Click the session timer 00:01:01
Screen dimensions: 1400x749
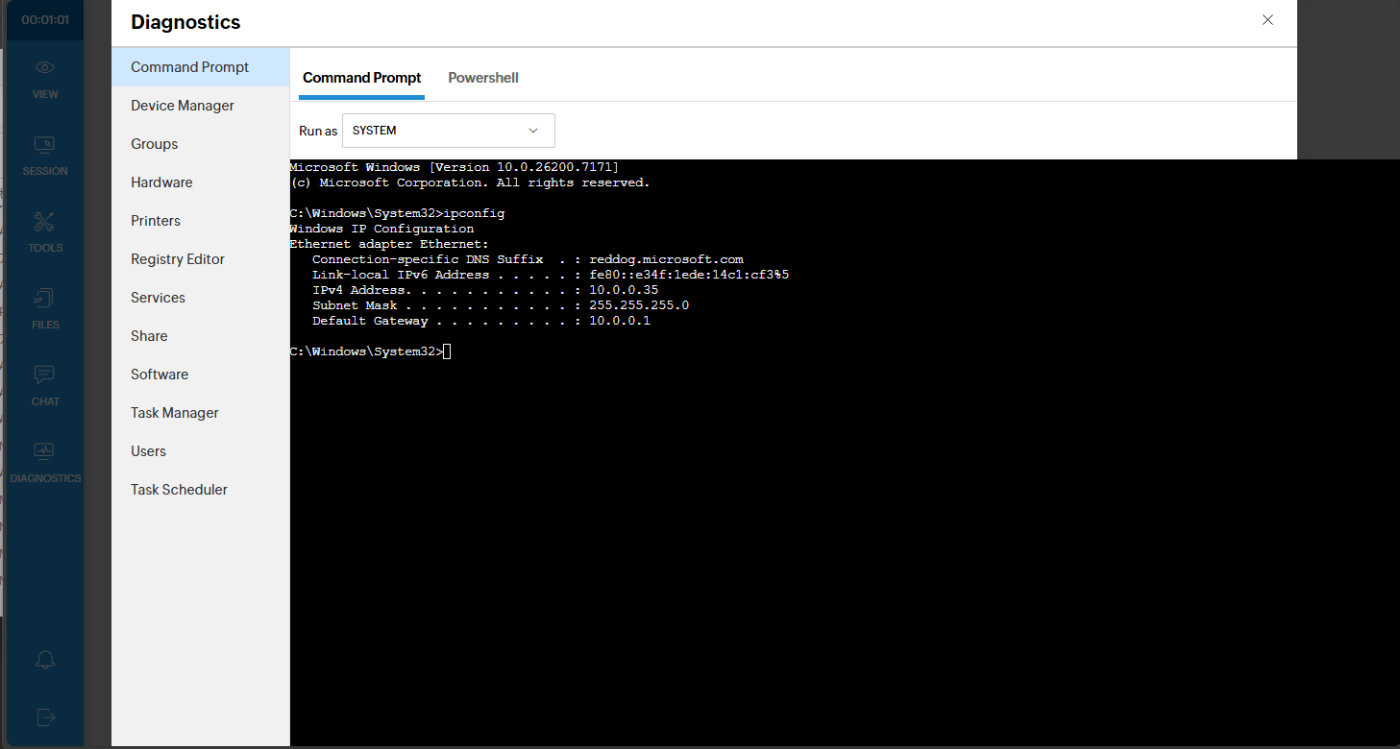[x=45, y=20]
